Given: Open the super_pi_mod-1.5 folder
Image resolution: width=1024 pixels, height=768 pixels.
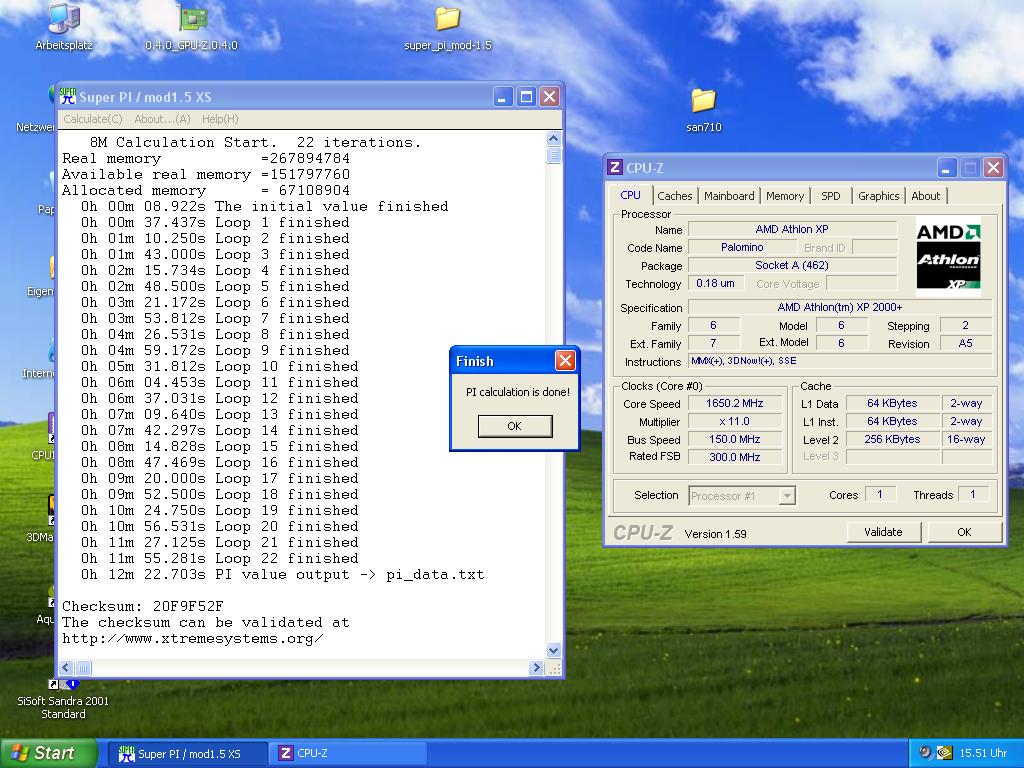Looking at the screenshot, I should click(447, 18).
